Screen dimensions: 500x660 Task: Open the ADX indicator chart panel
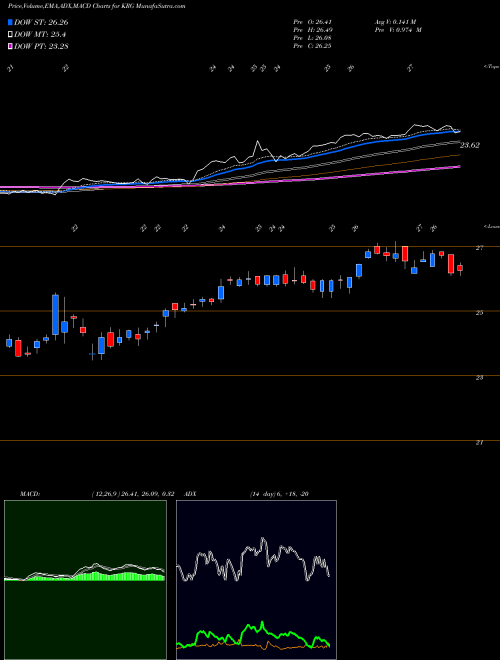pyautogui.click(x=256, y=580)
